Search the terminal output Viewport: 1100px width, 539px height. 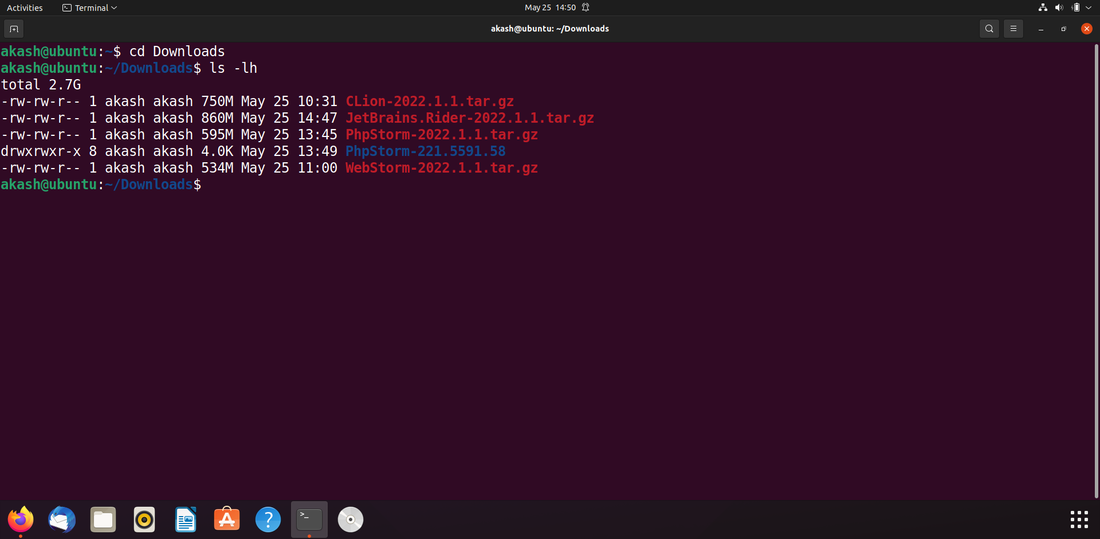pos(989,29)
